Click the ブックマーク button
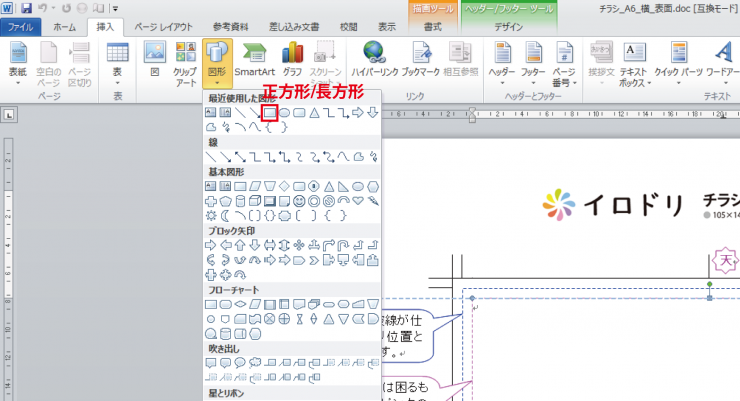The height and width of the screenshot is (401, 740). pyautogui.click(x=420, y=59)
